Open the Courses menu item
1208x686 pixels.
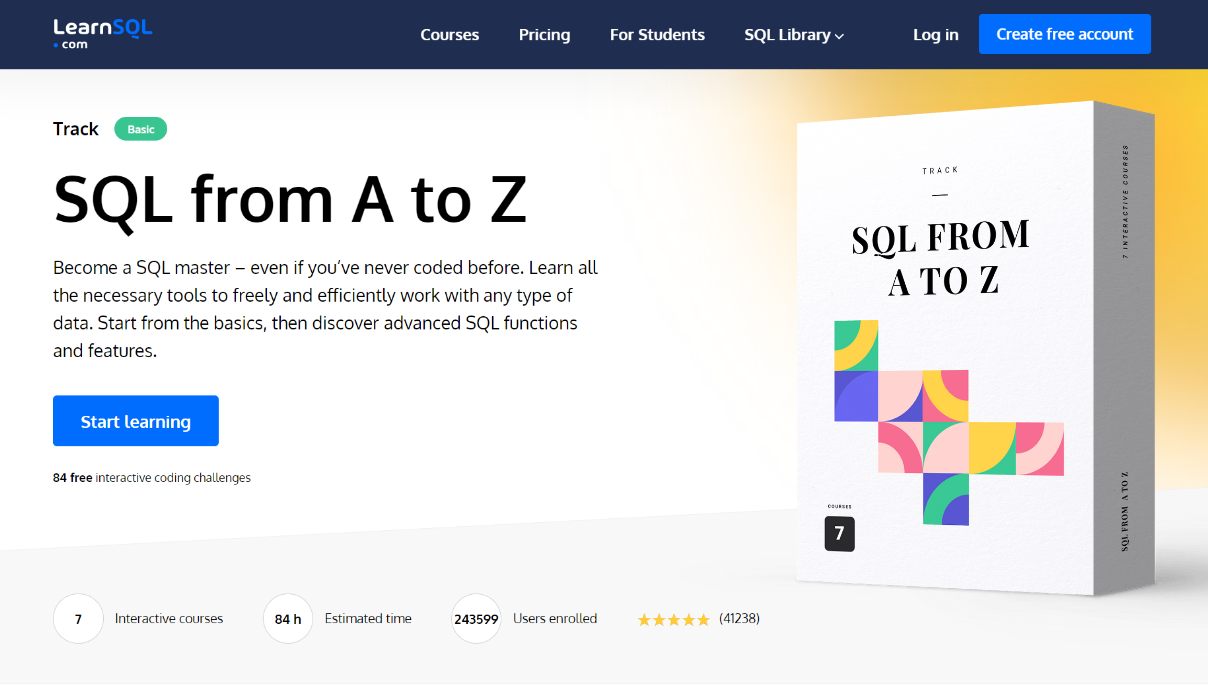[449, 34]
